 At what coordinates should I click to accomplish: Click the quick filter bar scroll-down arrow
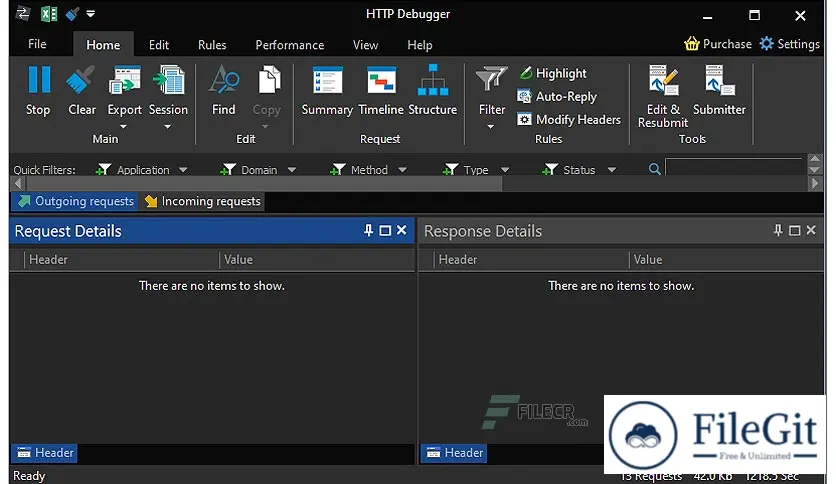pos(814,170)
